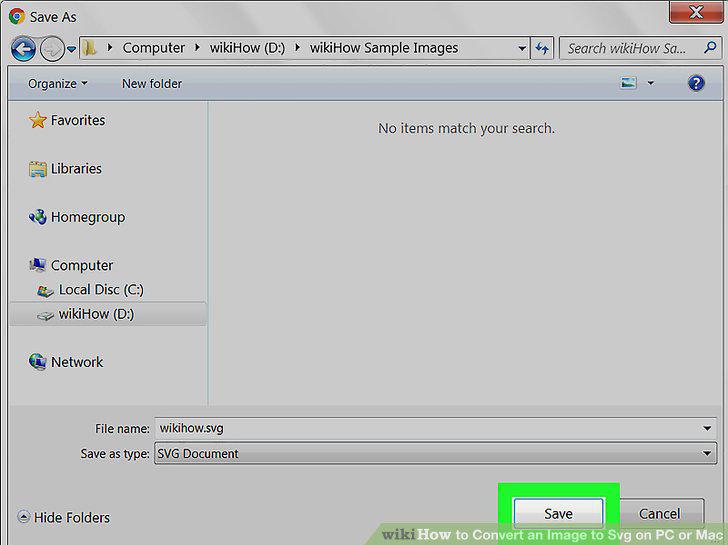This screenshot has width=728, height=545.
Task: Click the Search wikiHow Sa... field
Action: (x=641, y=48)
